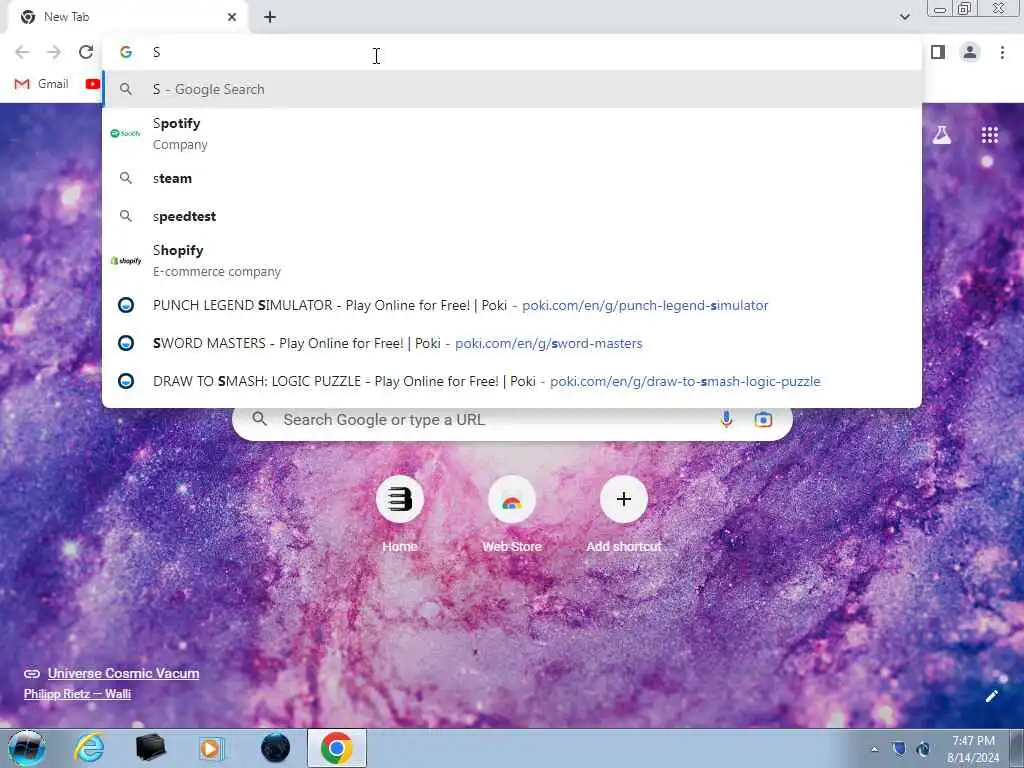Search by image with the camera icon
This screenshot has height=768, width=1024.
(x=763, y=419)
